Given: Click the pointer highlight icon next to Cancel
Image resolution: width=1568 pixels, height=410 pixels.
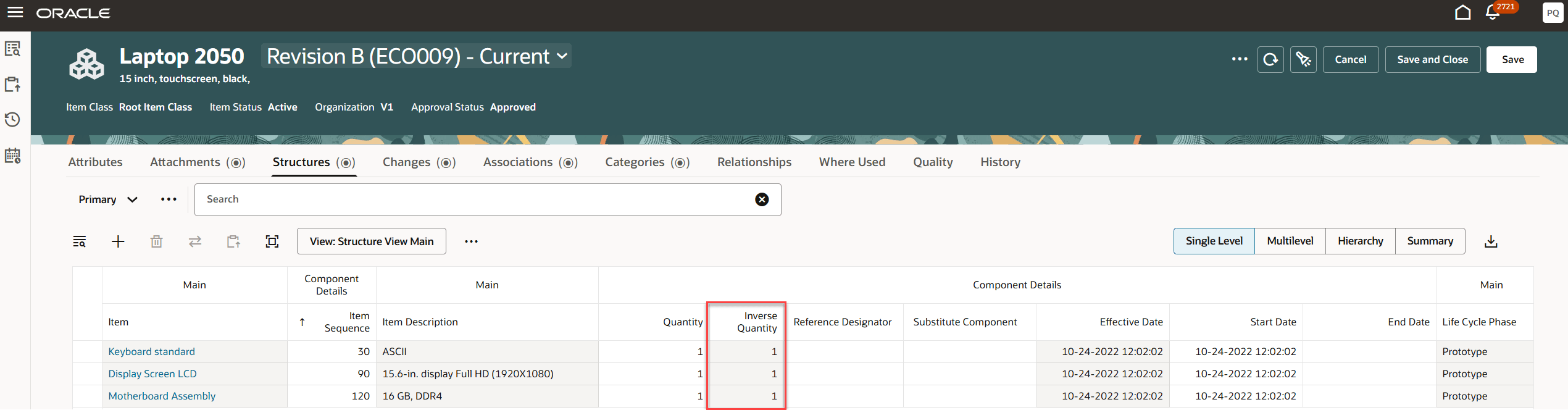Looking at the screenshot, I should click(x=1303, y=59).
